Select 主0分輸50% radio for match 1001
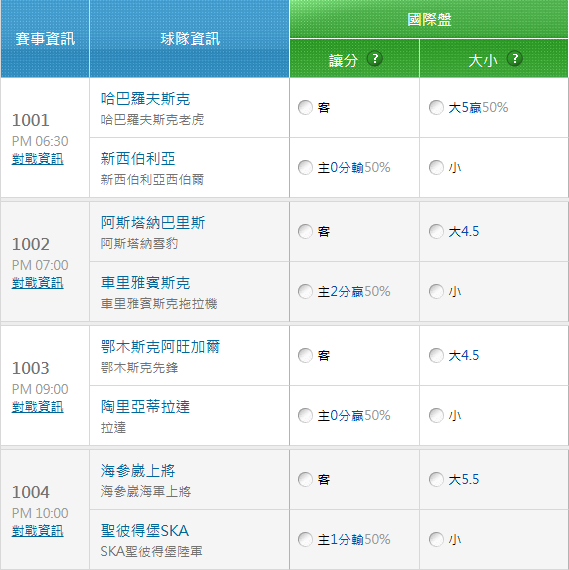Viewport: 569px width, 570px height. (305, 168)
